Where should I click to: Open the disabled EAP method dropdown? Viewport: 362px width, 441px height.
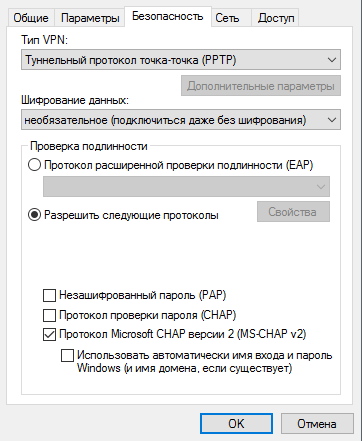pos(186,187)
